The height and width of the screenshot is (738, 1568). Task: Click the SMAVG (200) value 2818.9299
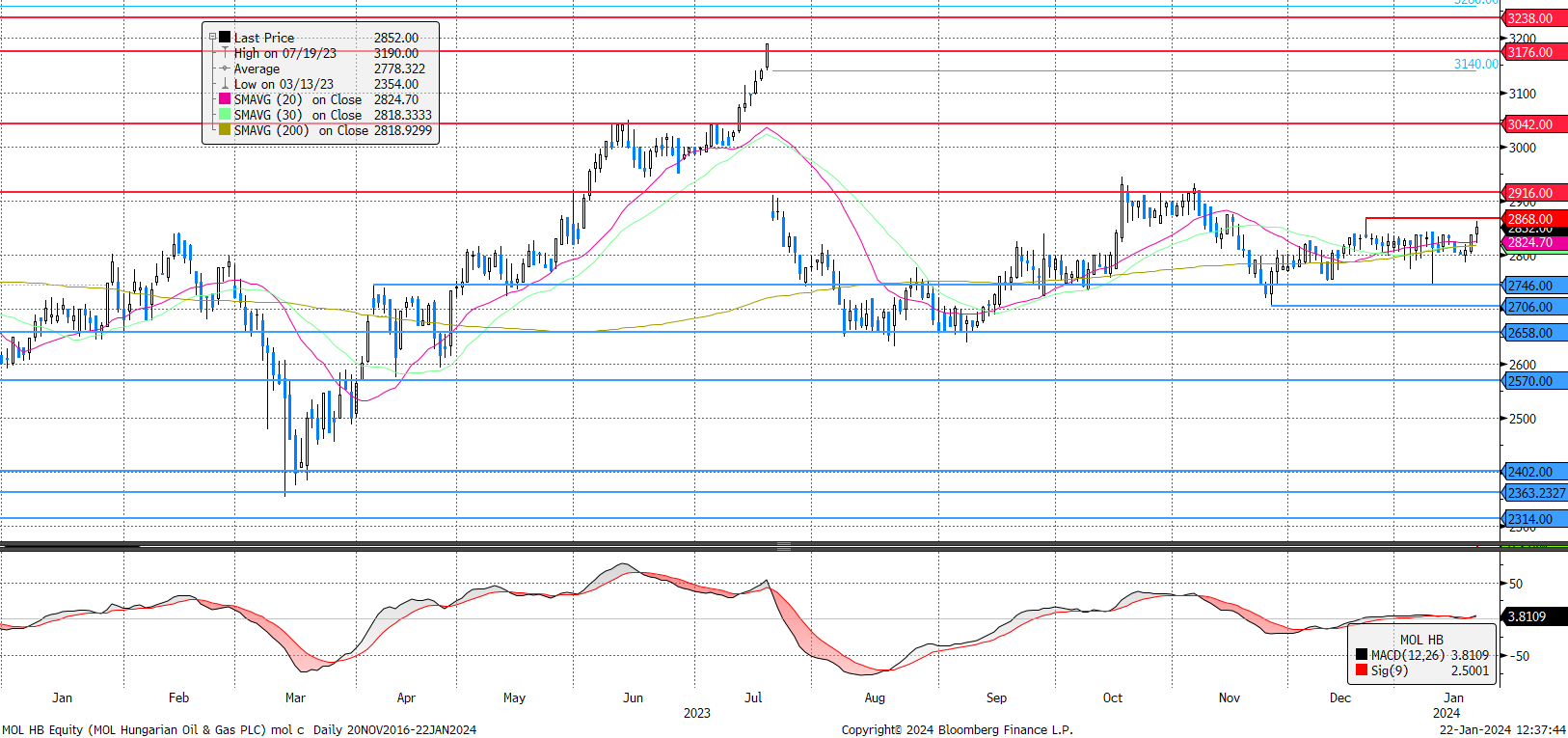coord(403,130)
